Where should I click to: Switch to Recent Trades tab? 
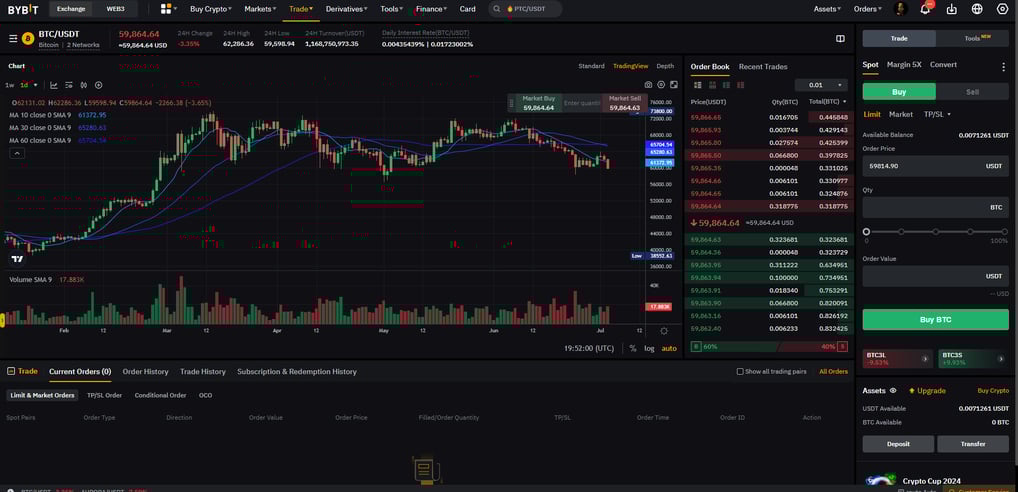(763, 66)
